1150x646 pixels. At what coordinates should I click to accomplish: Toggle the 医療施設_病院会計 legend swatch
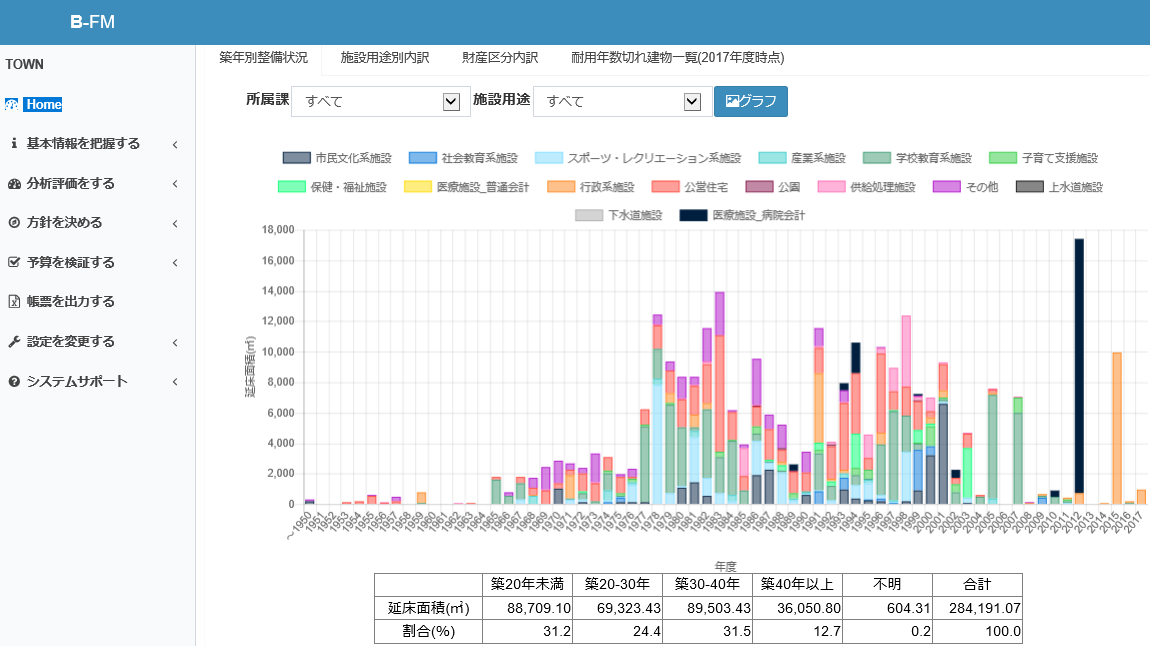[694, 215]
